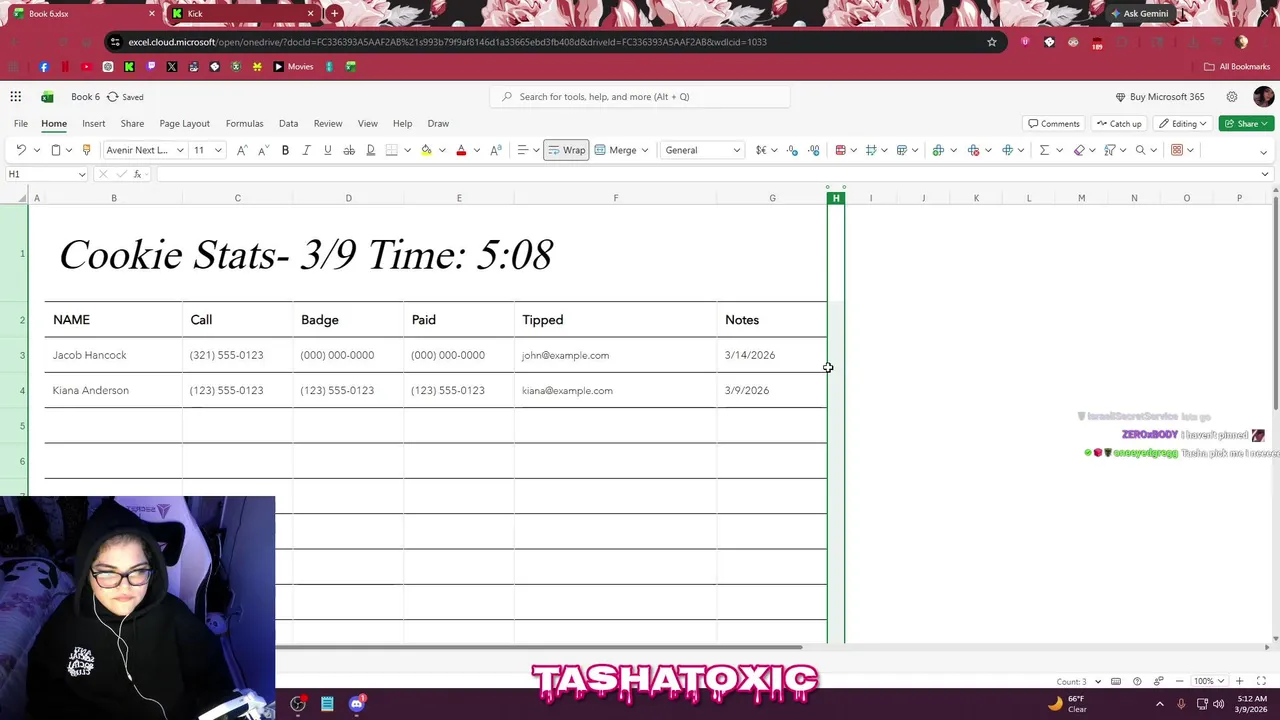Click the Find magnifier icon in ribbon
The height and width of the screenshot is (720, 1280).
pos(1141,150)
